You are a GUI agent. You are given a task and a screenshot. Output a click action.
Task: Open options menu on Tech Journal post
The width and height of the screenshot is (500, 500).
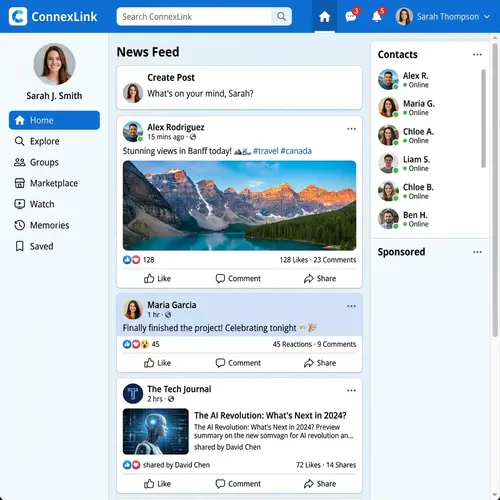351,390
